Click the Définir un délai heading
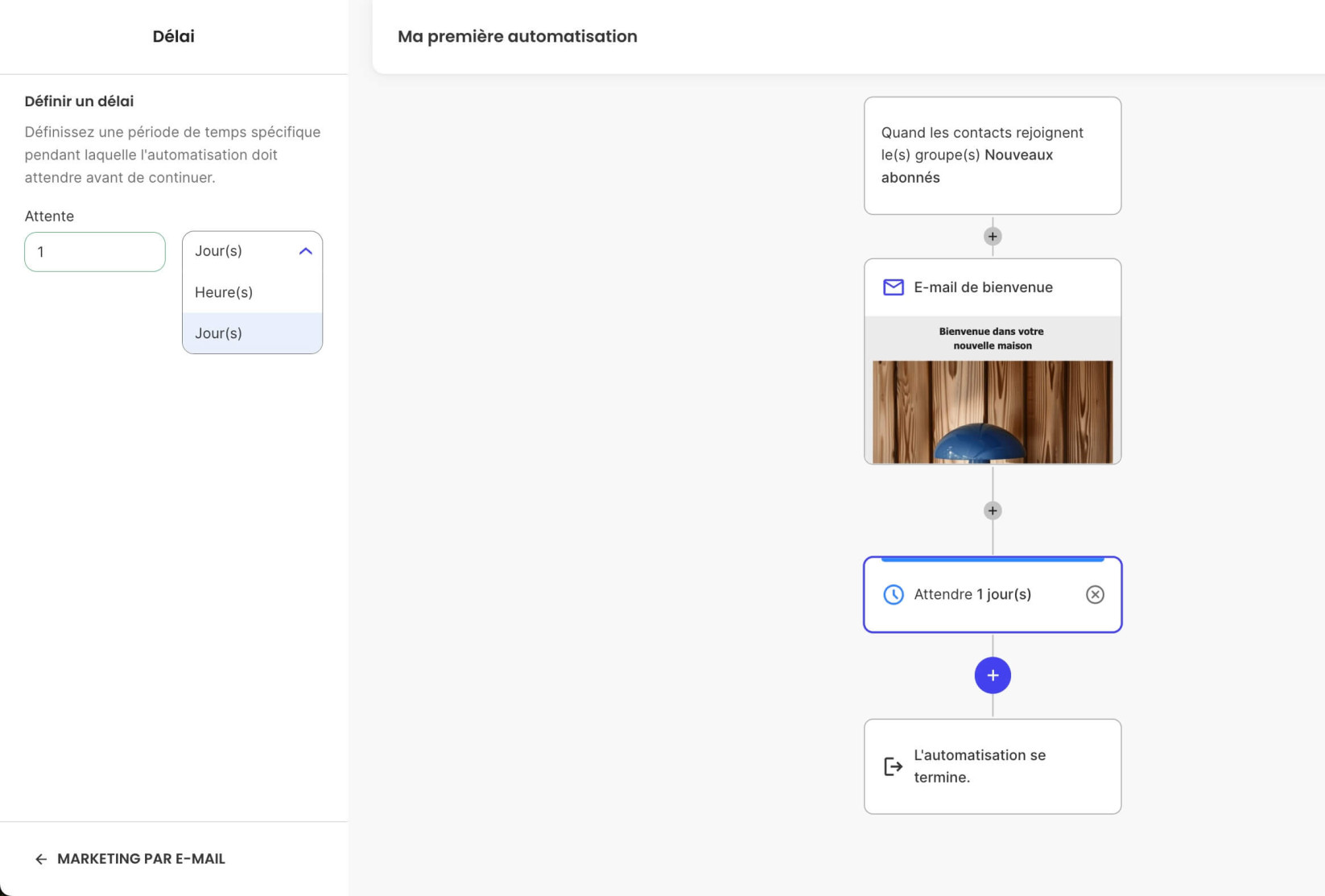The image size is (1325, 896). click(x=79, y=101)
